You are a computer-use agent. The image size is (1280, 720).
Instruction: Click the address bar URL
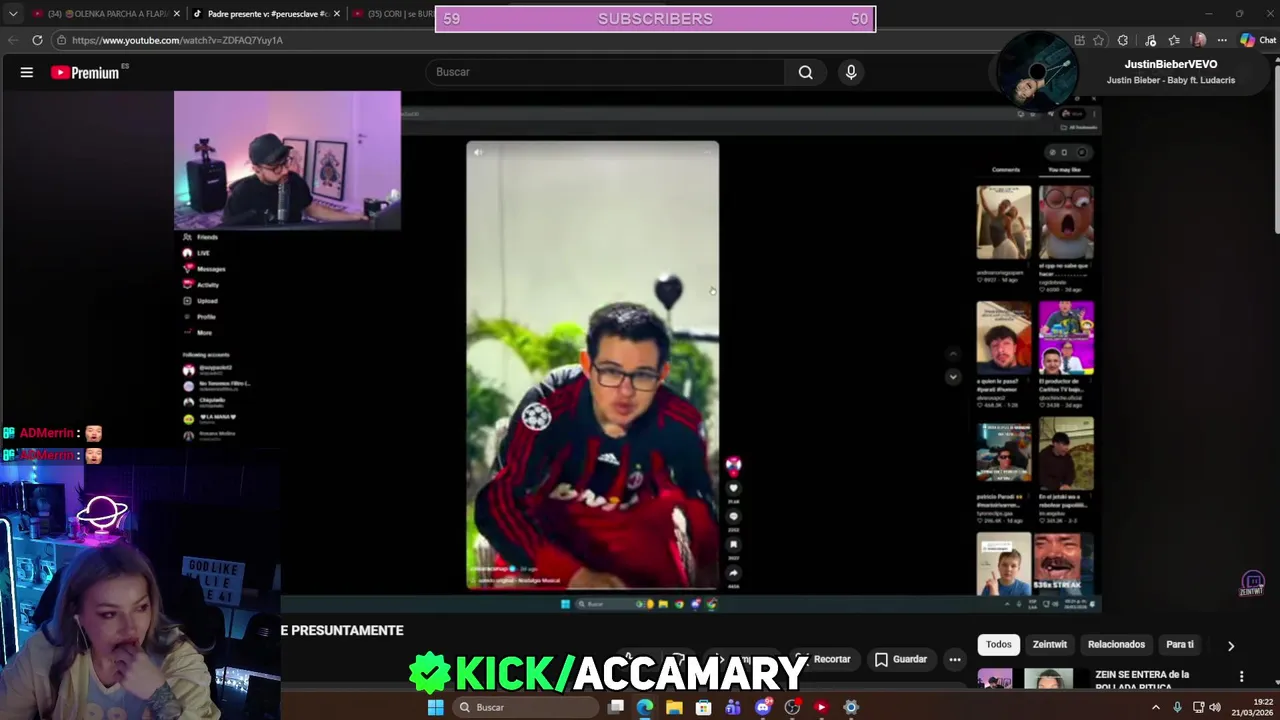(x=177, y=40)
